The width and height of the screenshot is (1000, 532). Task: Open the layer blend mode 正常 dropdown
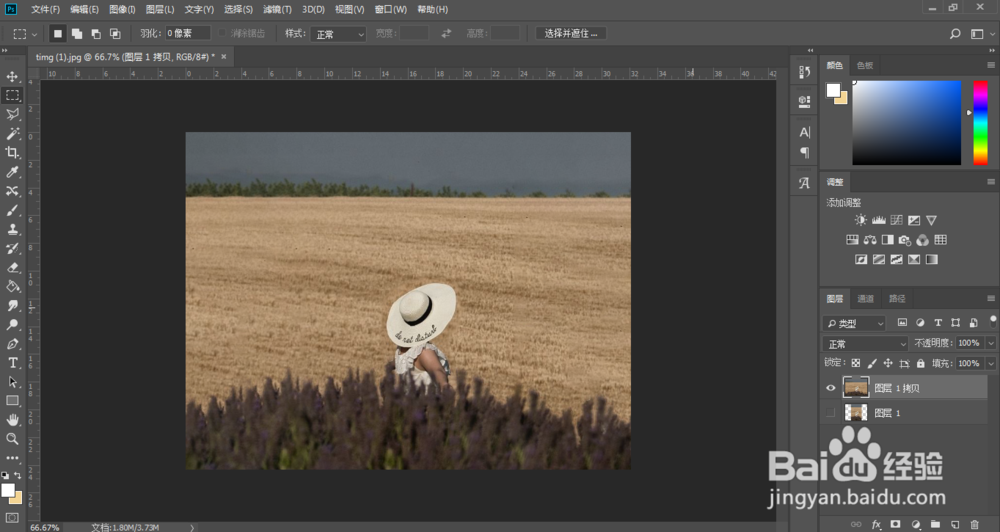tap(865, 344)
